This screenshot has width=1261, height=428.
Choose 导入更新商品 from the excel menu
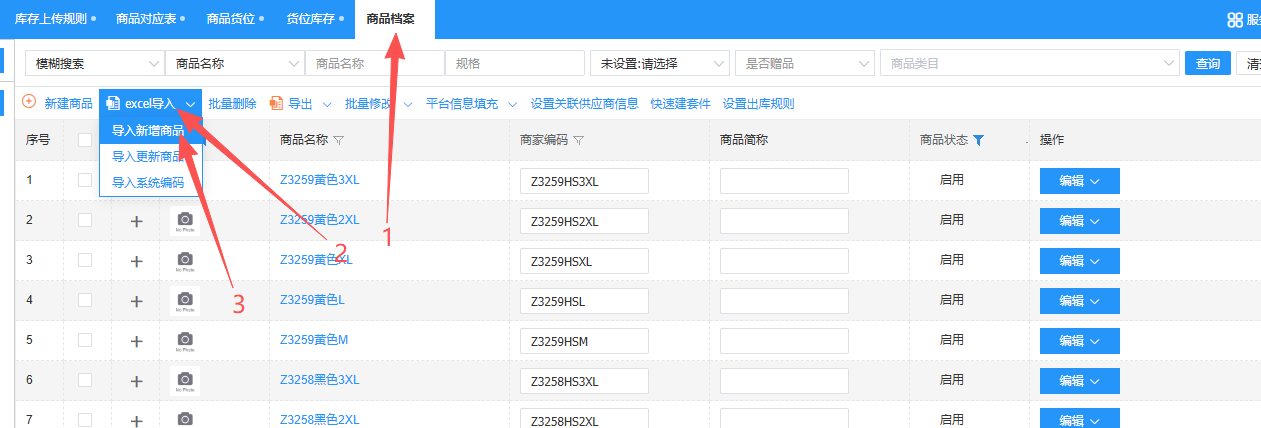coord(151,156)
